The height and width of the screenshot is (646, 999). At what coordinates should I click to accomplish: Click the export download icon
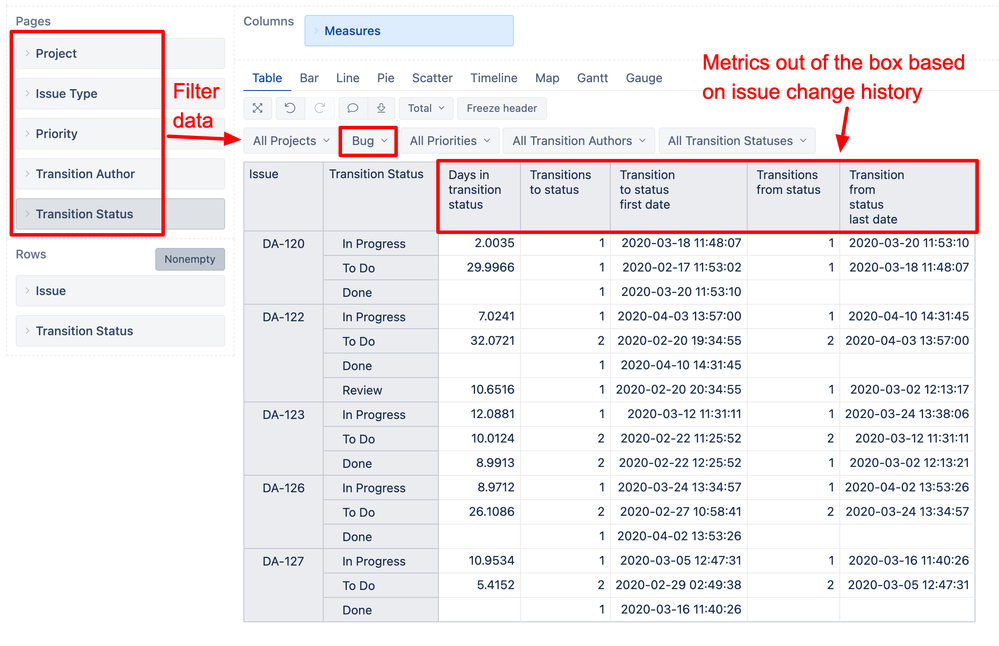[381, 108]
